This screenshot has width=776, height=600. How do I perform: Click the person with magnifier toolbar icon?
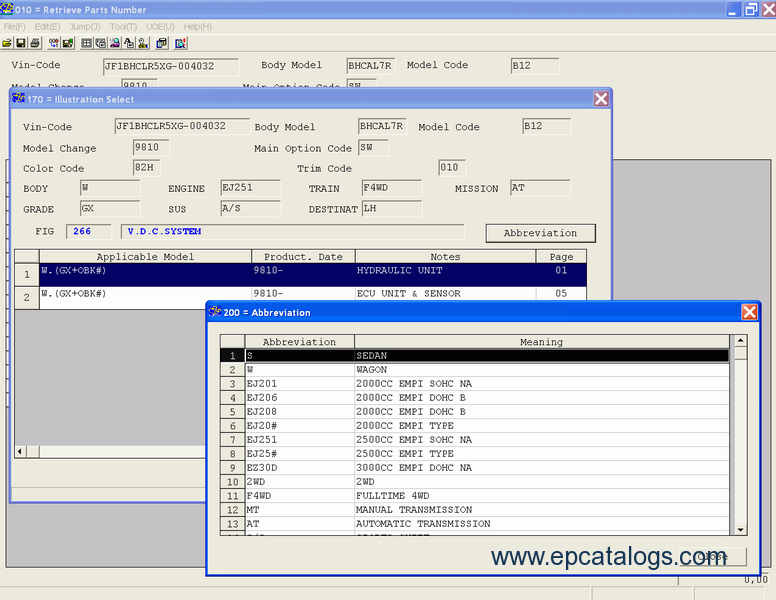click(x=115, y=43)
